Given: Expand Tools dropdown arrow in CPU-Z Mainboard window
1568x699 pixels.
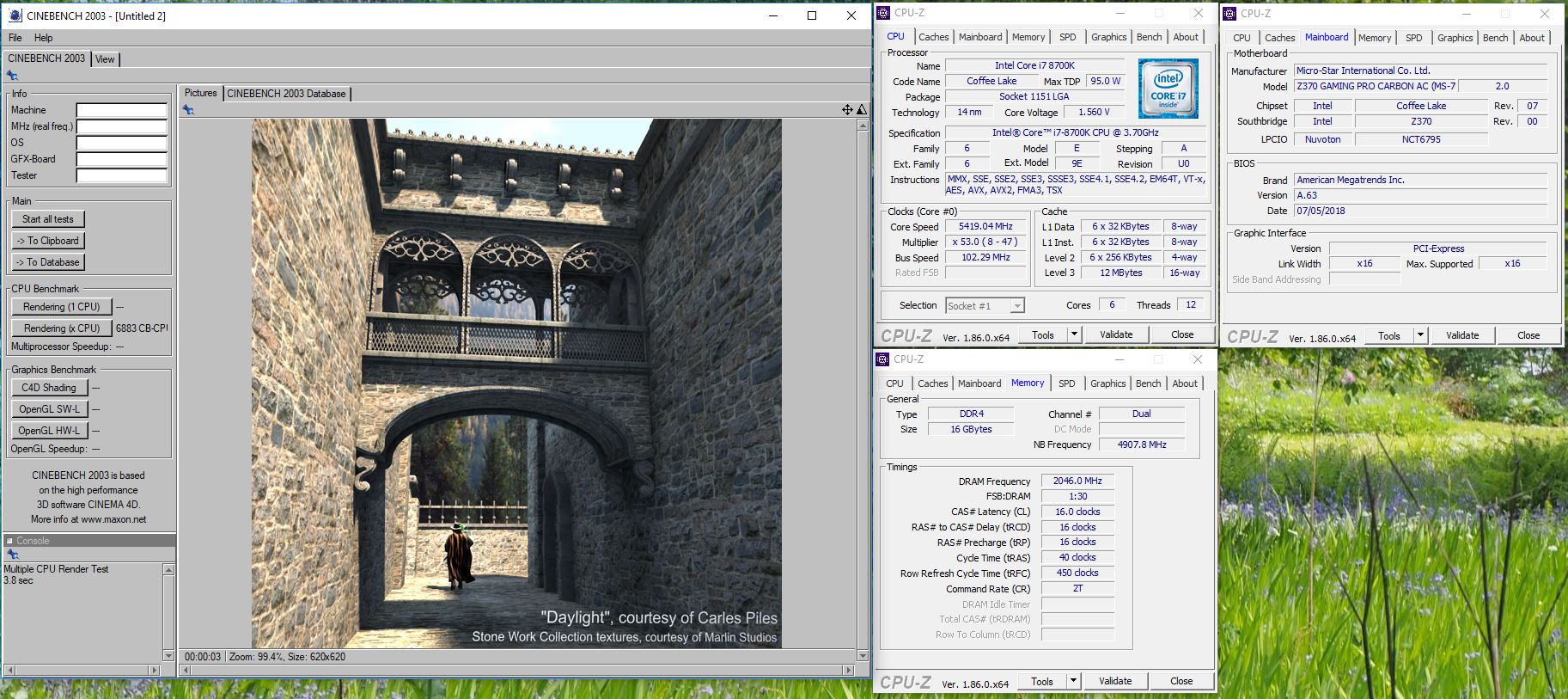Looking at the screenshot, I should [x=1420, y=335].
